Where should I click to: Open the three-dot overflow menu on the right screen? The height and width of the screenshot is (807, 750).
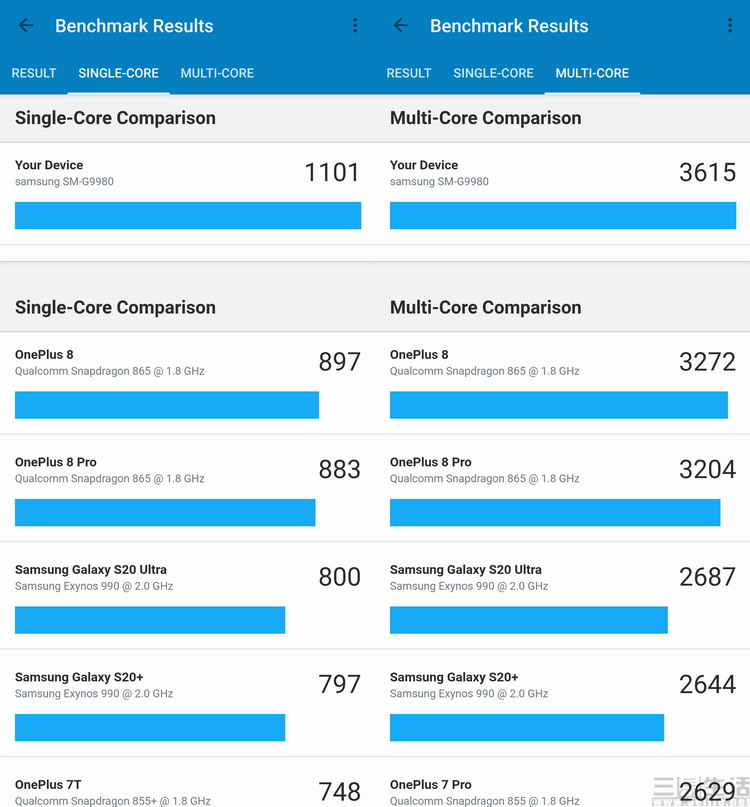click(x=729, y=25)
